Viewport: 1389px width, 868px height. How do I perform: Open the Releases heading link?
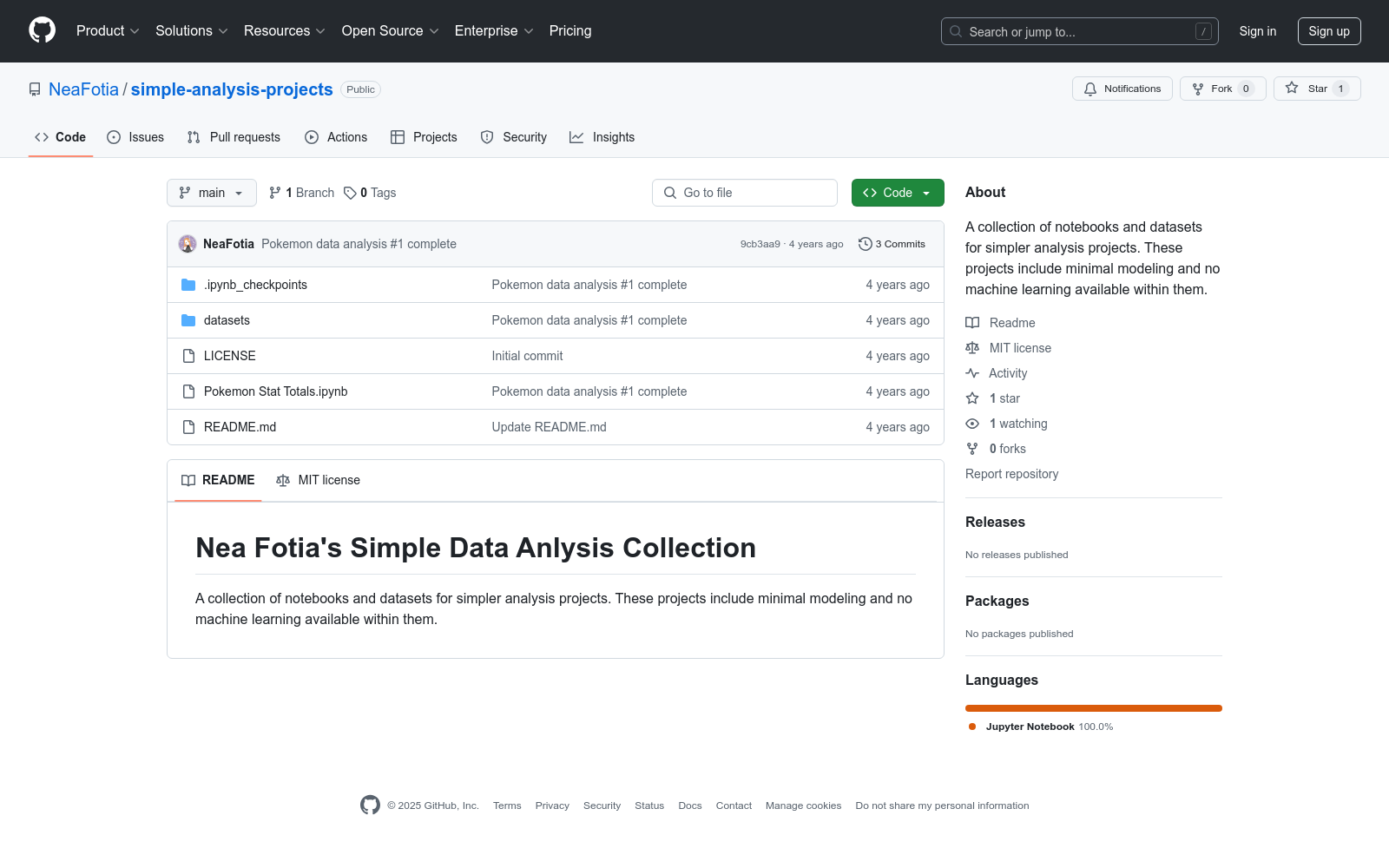(x=995, y=522)
